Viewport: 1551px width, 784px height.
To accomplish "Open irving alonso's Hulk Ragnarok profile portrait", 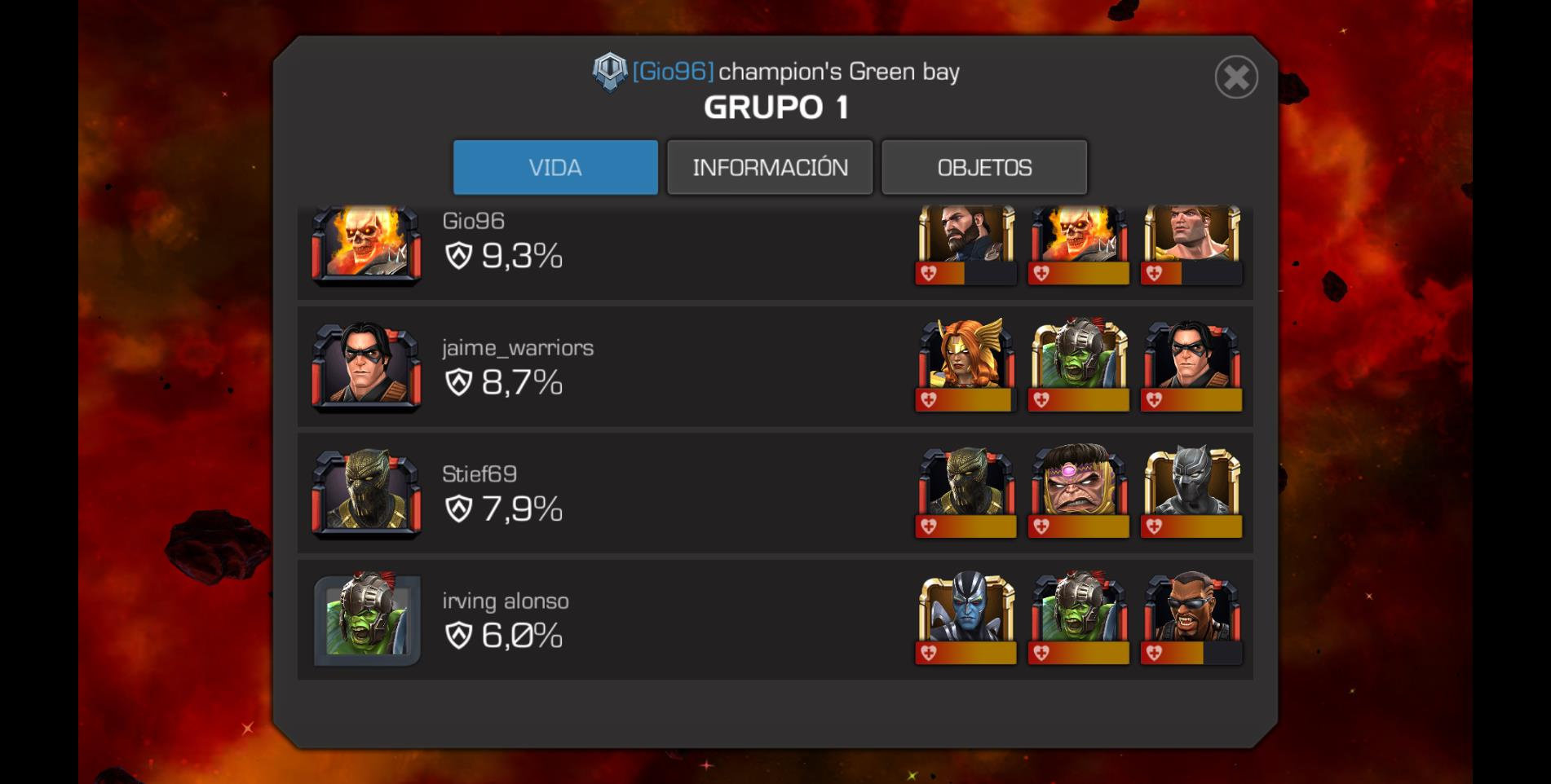I will (x=367, y=619).
